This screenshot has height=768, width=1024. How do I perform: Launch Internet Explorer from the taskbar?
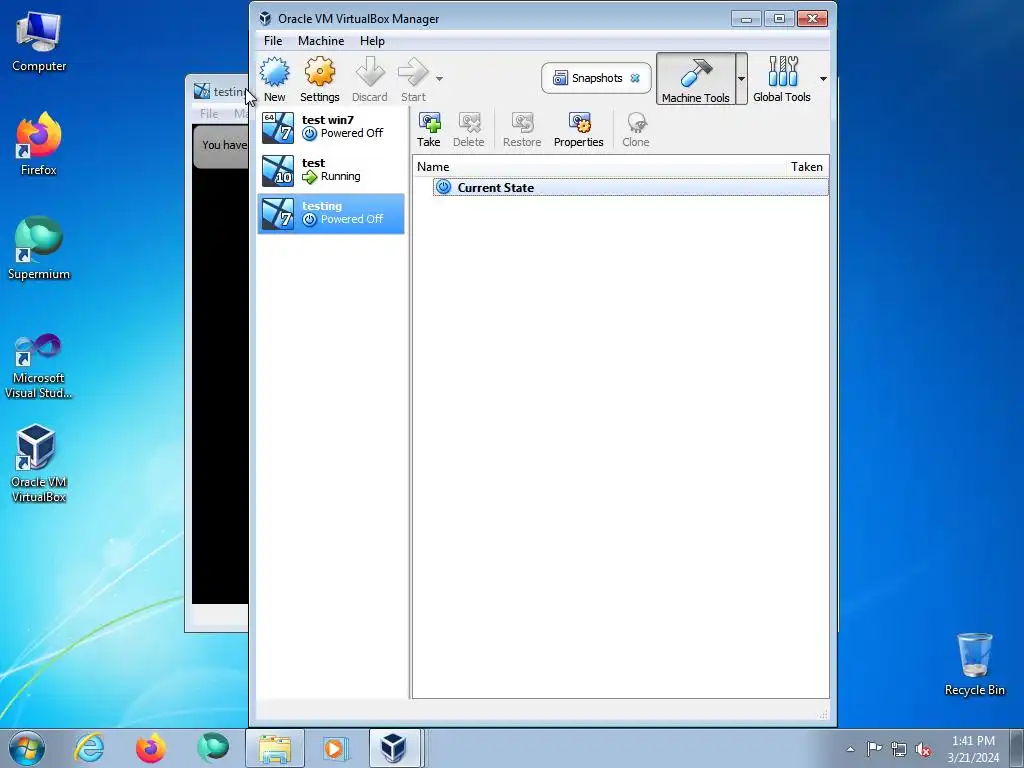pyautogui.click(x=89, y=748)
